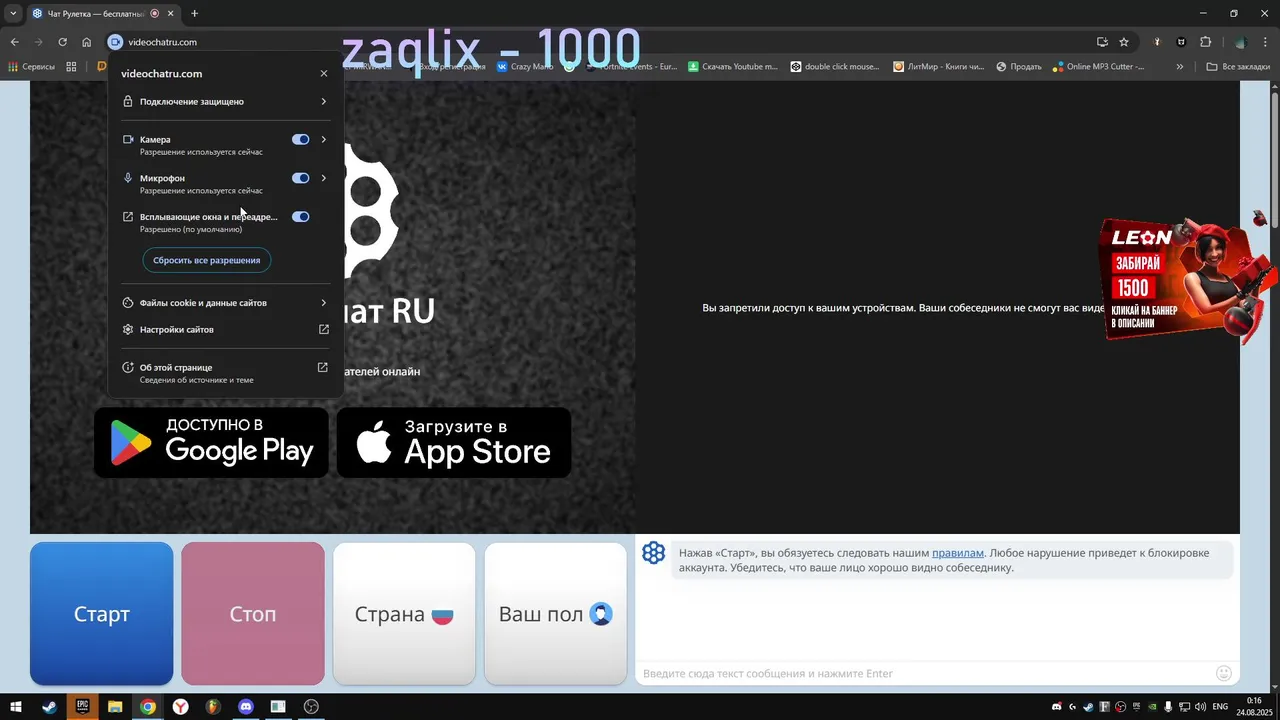Screen dimensions: 1280x720
Task: Launch FL Studio from the taskbar
Action: coord(213,707)
